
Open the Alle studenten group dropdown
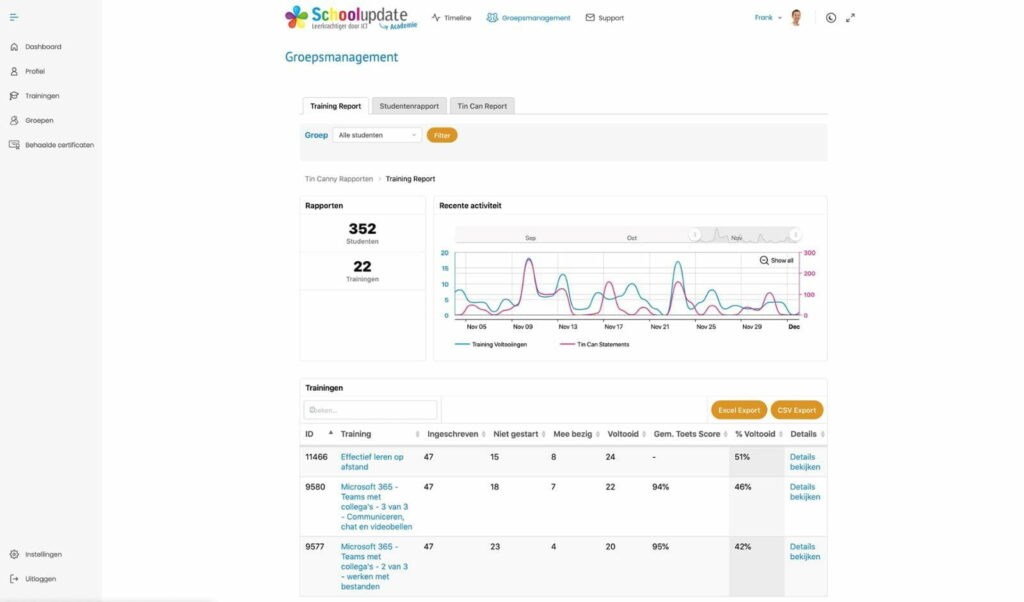[x=377, y=135]
